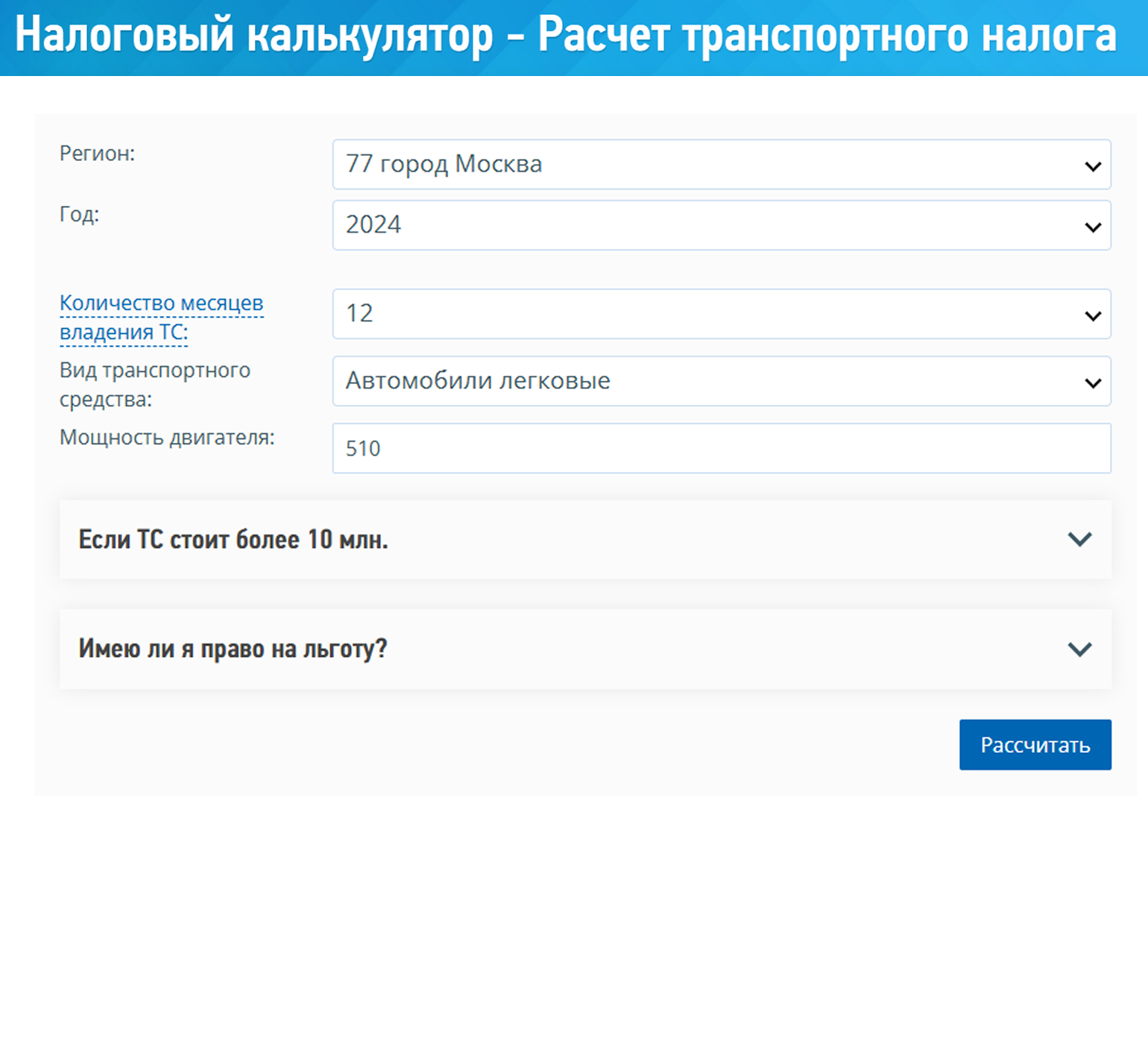This screenshot has width=1148, height=1046.
Task: Click the Год label text
Action: pos(79,215)
